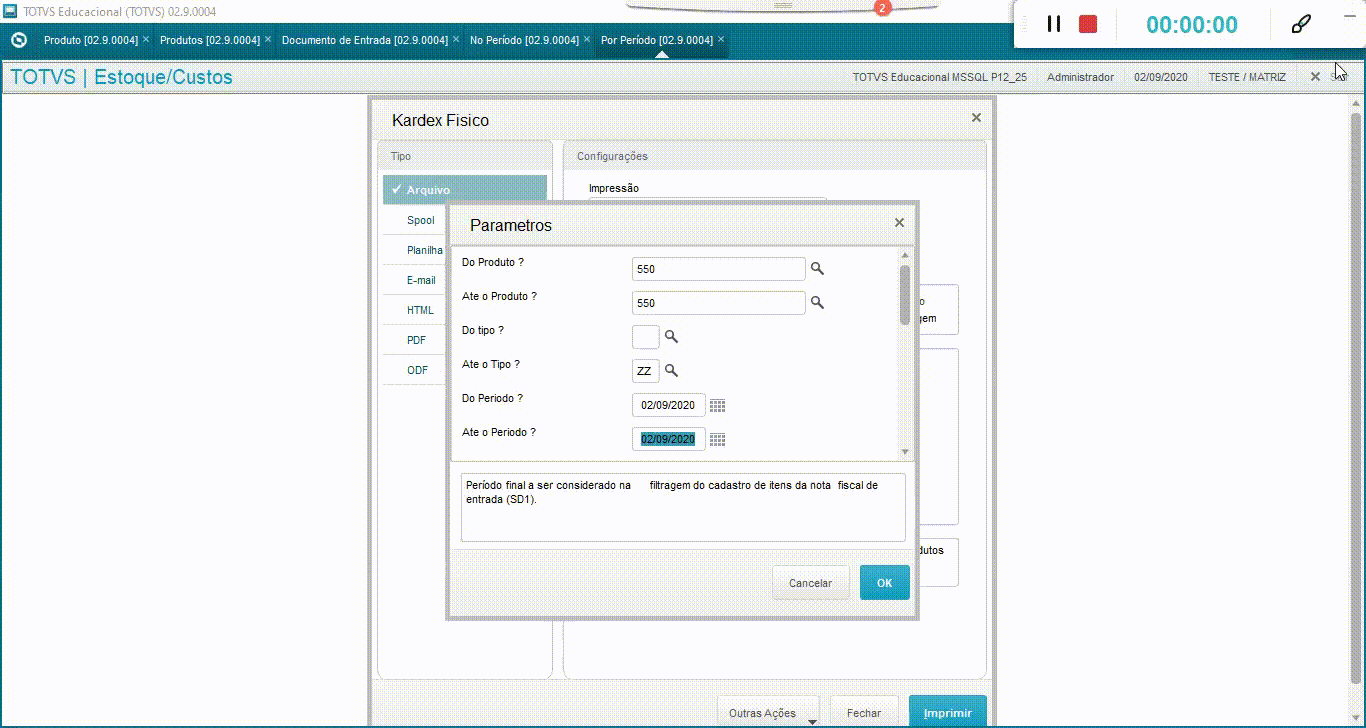Click the notification badge with 2

[882, 8]
